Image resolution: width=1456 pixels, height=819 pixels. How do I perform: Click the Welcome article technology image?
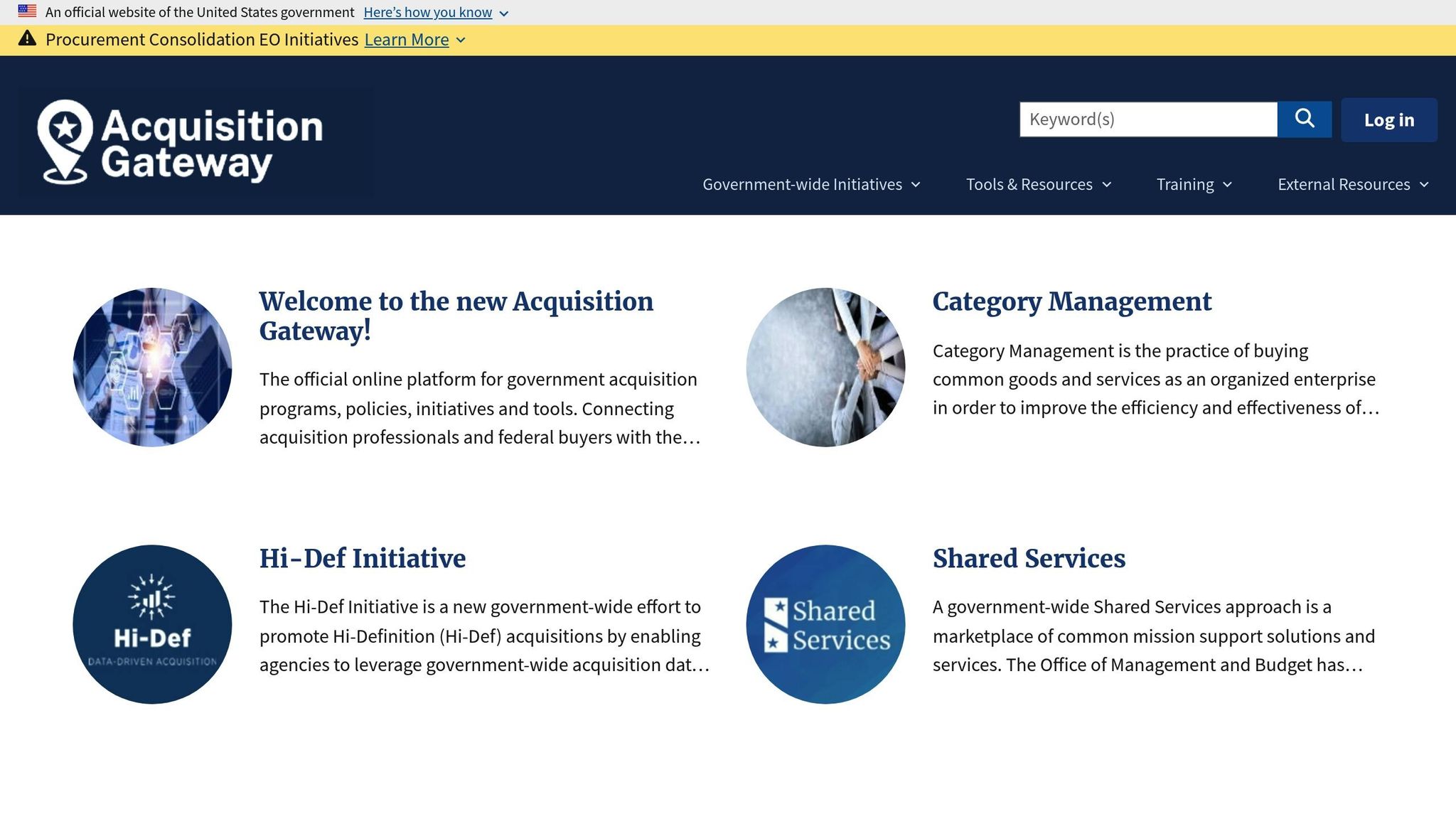pos(152,367)
